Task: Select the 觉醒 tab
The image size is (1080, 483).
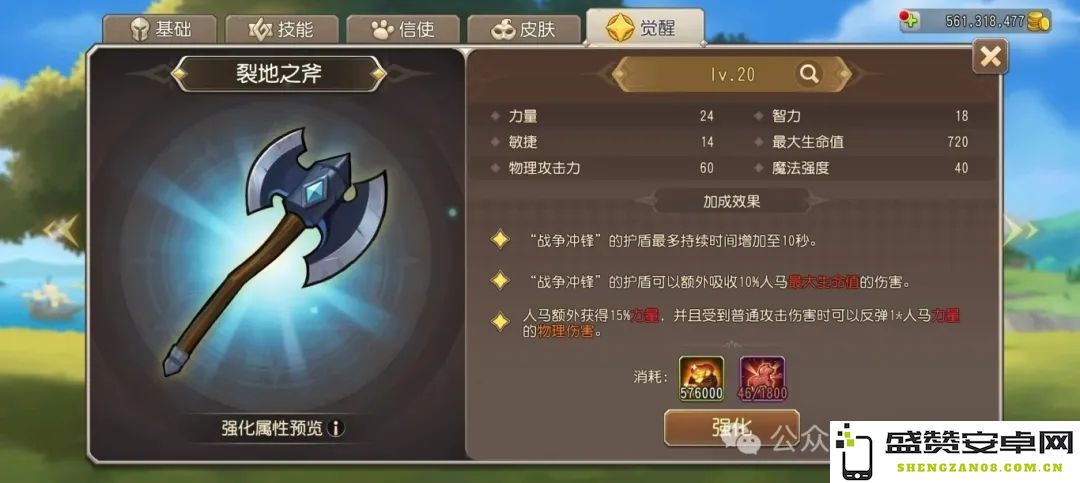Action: pyautogui.click(x=645, y=28)
